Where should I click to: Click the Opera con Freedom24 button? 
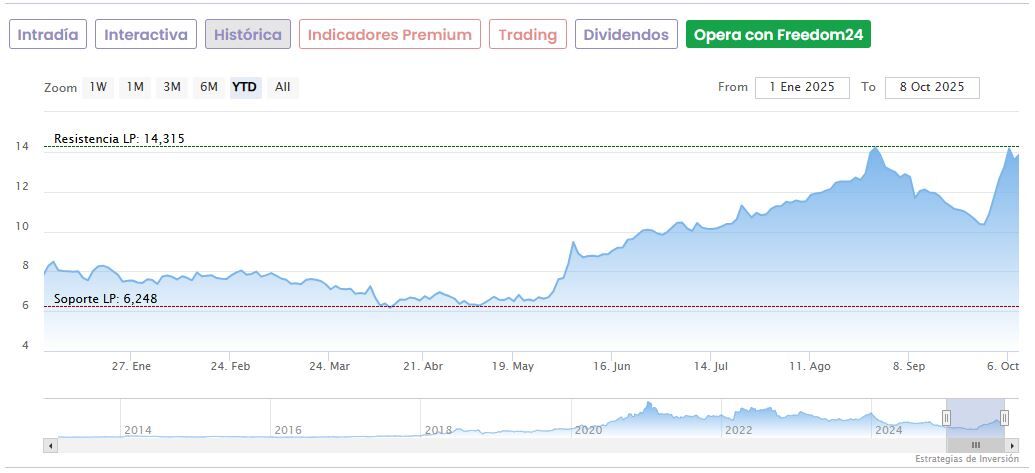point(778,34)
